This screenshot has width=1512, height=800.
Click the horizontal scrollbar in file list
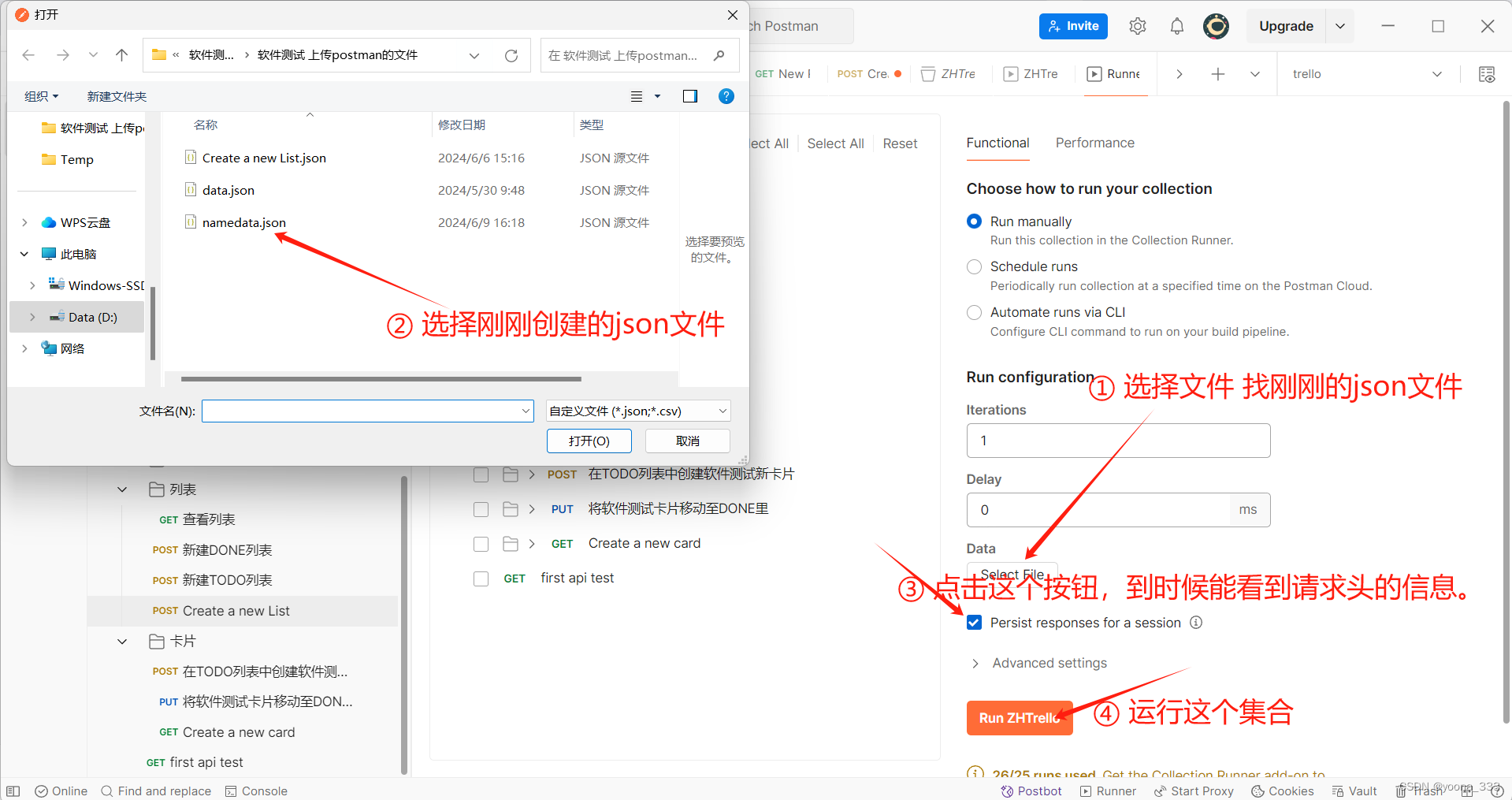tap(381, 379)
